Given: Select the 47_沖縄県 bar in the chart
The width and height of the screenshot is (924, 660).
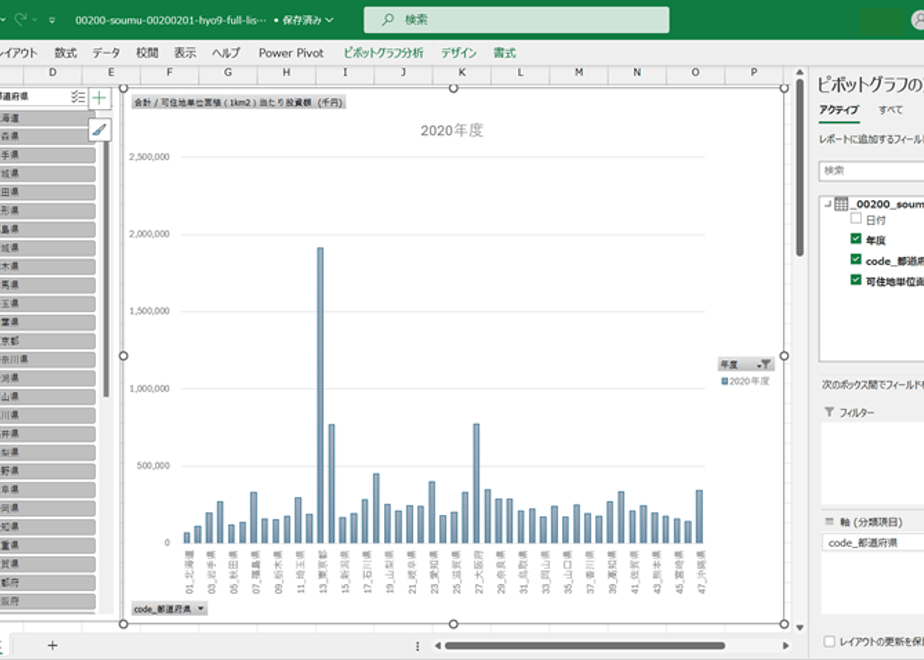Looking at the screenshot, I should point(699,516).
